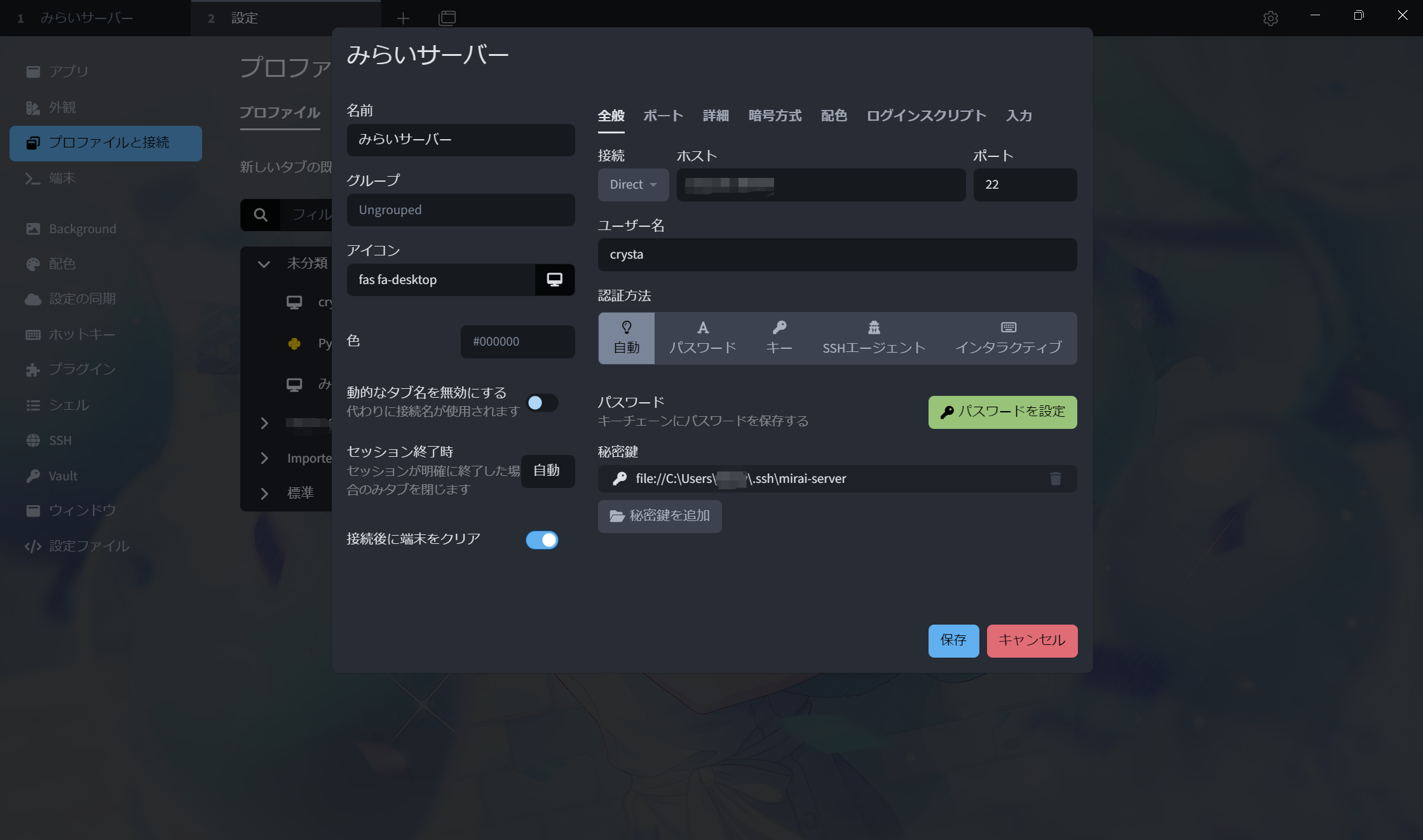Disable clear terminal after connection switch

542,540
